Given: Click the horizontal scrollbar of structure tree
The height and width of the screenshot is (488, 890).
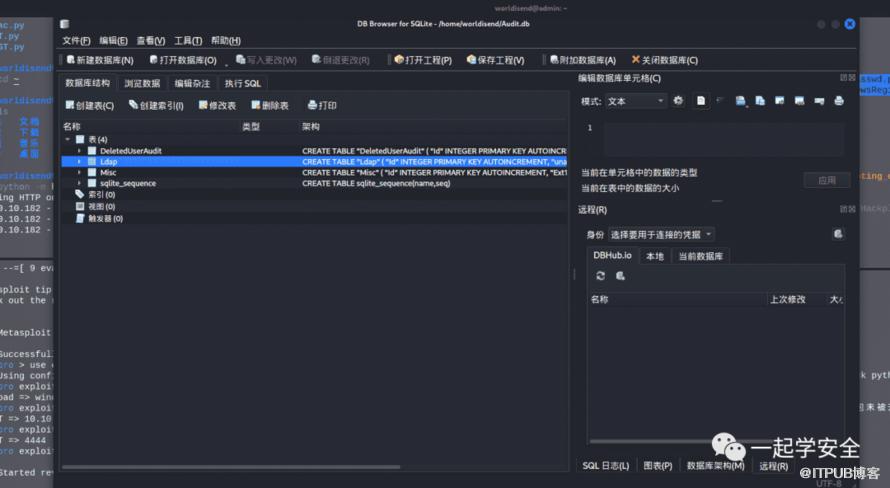Looking at the screenshot, I should [231, 467].
